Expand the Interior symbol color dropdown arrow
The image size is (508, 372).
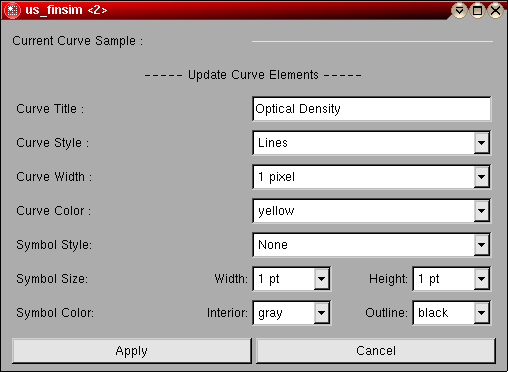point(321,313)
